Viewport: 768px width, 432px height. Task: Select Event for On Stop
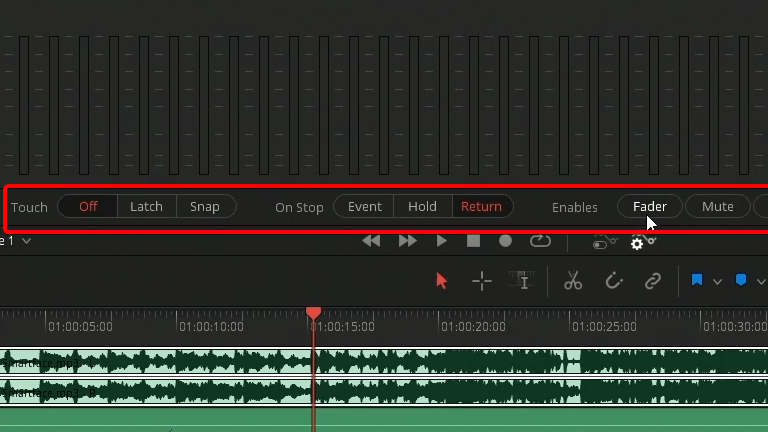click(364, 206)
